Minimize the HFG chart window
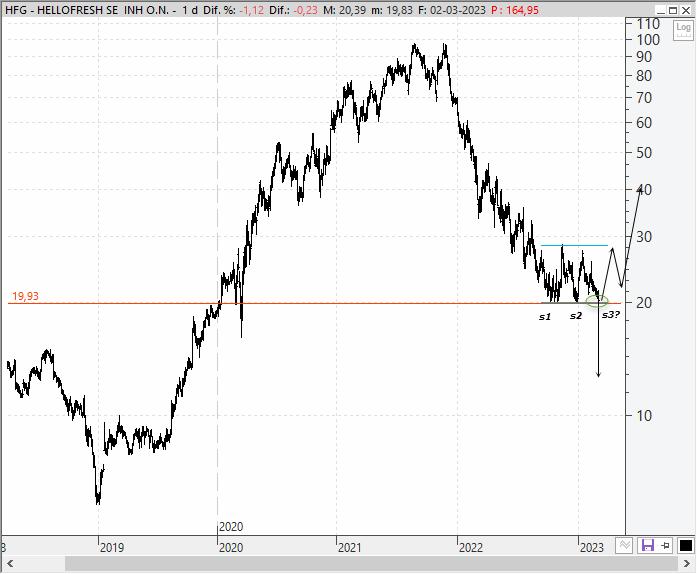The height and width of the screenshot is (574, 697). point(661,10)
